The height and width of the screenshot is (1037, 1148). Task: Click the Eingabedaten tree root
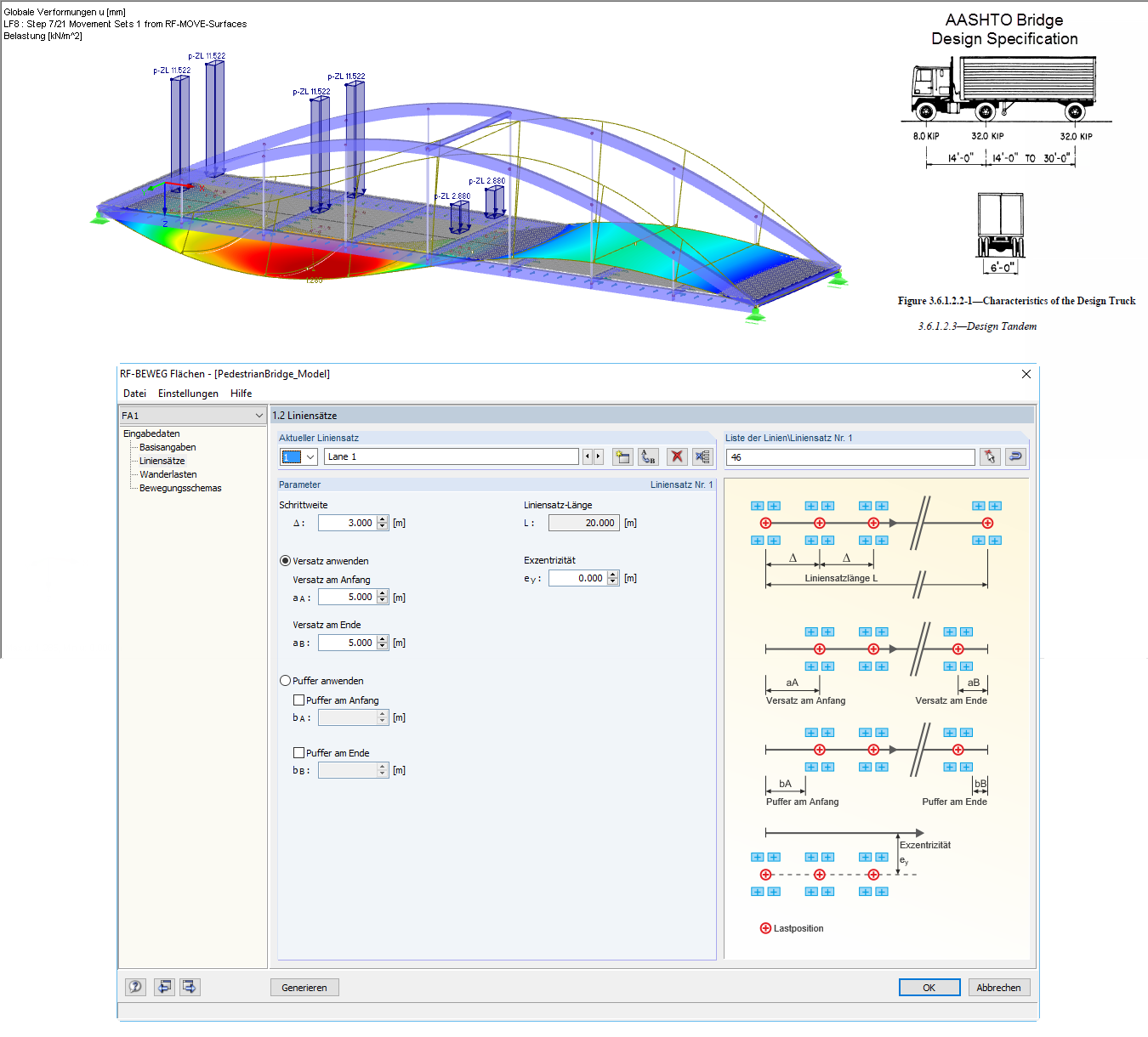(x=151, y=433)
